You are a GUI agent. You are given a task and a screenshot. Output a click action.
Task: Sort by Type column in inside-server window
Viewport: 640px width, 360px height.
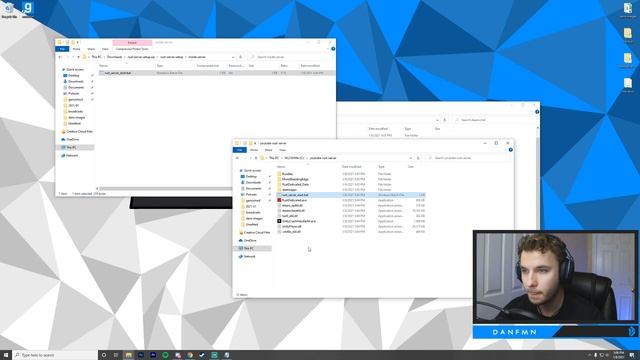[160, 66]
